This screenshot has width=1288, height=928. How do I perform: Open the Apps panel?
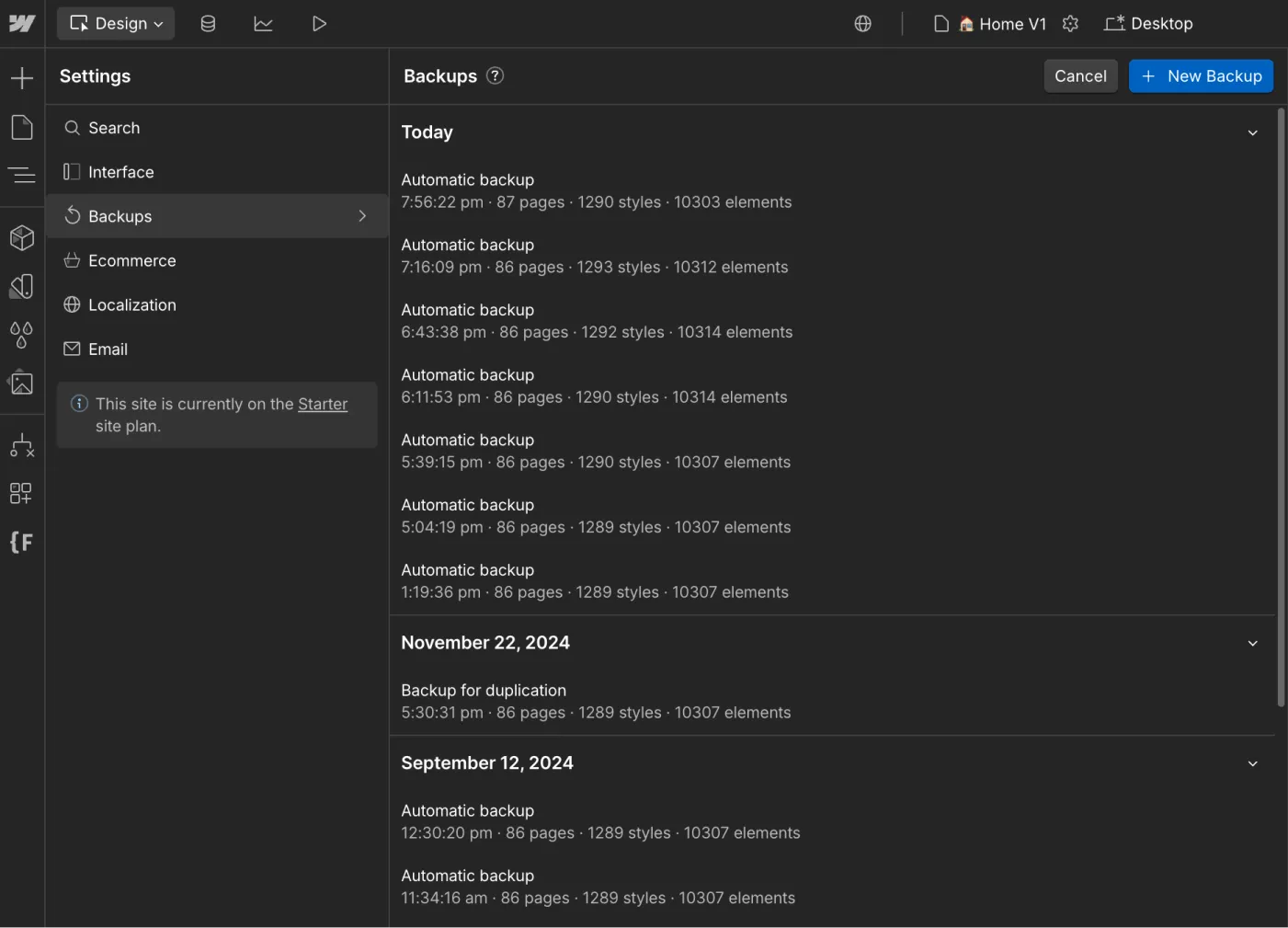[x=22, y=494]
